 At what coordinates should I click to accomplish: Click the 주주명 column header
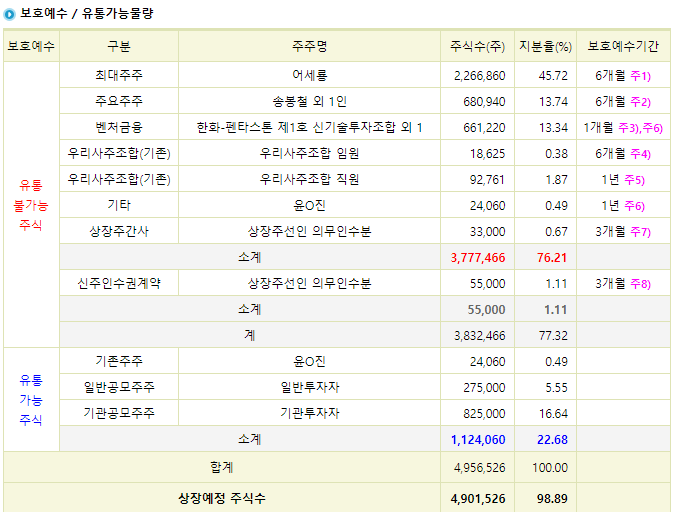click(x=309, y=46)
